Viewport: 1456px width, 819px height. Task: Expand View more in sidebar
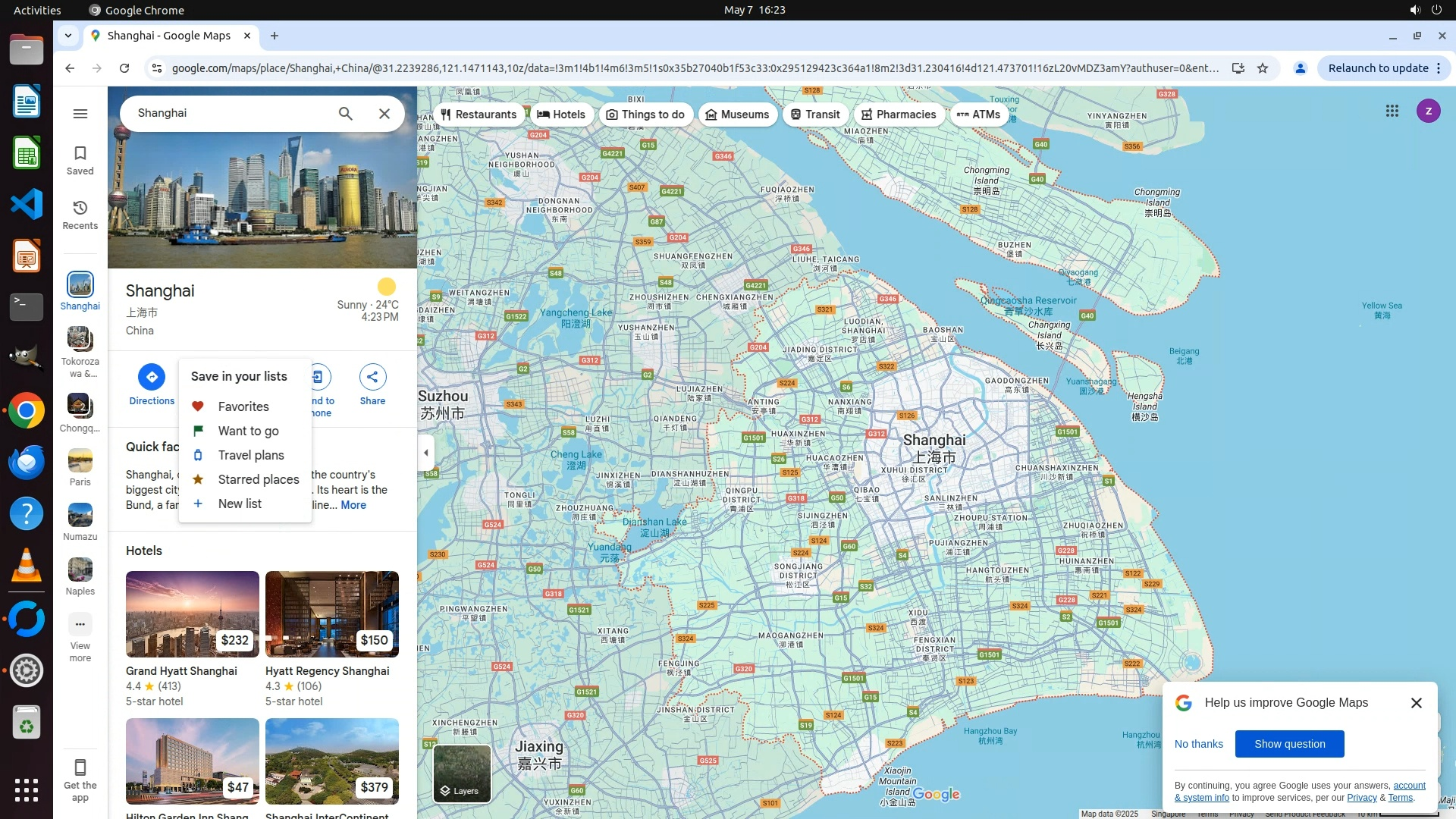click(x=80, y=637)
